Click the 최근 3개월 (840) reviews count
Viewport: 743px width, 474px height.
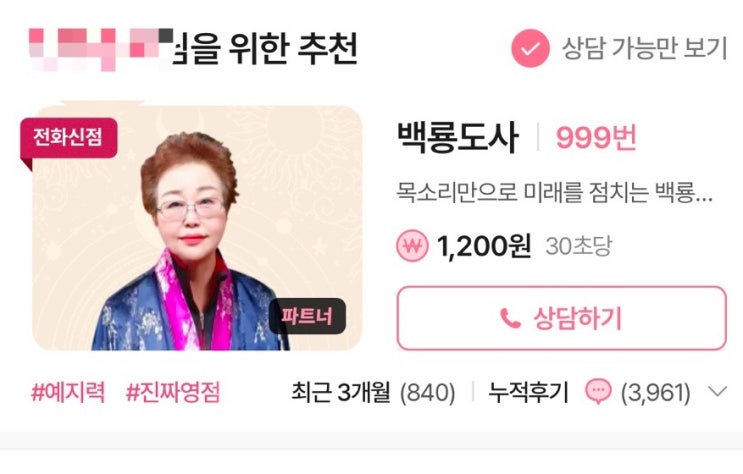[373, 392]
